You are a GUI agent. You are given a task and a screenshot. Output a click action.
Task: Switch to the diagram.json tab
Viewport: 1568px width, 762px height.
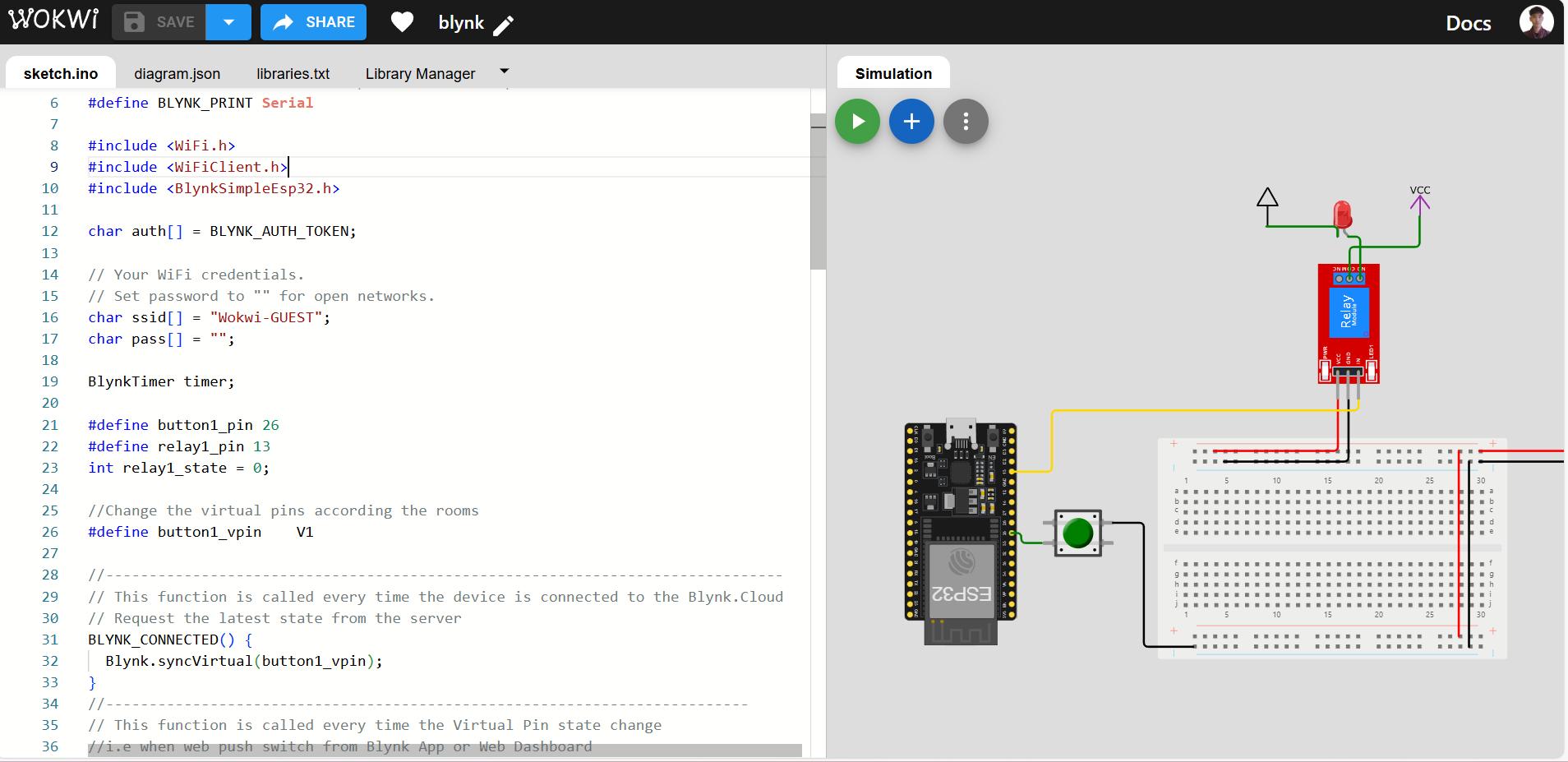point(177,73)
